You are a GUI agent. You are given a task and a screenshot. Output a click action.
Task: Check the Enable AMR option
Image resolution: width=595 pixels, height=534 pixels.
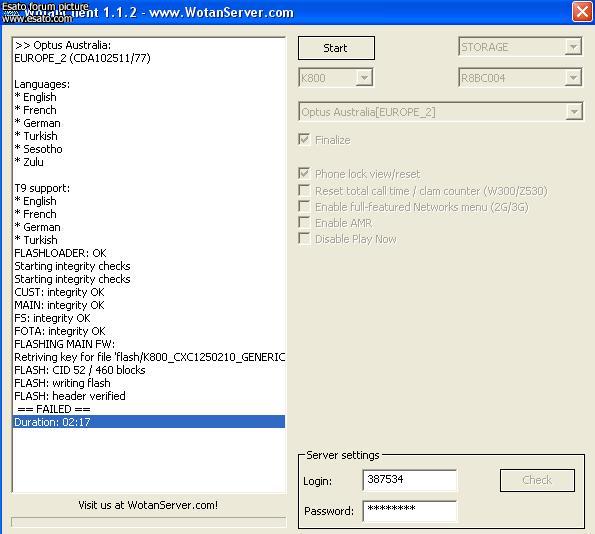(304, 222)
